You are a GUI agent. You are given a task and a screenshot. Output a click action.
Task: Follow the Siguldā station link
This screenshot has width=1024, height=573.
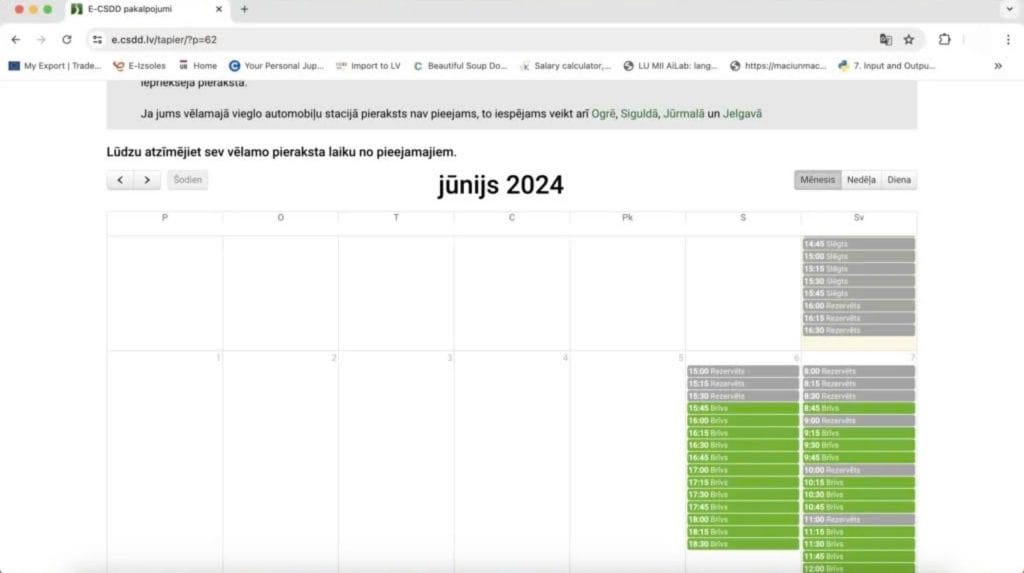(x=639, y=114)
